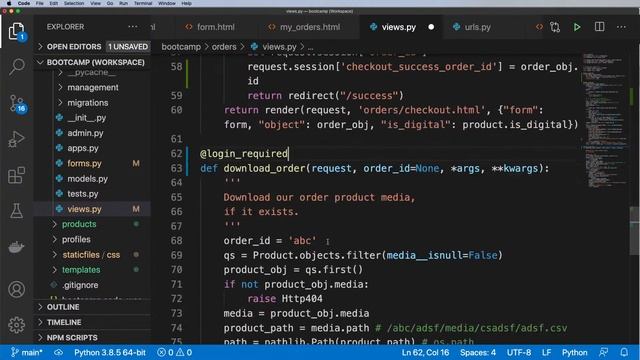Open the Docker view

point(17,247)
